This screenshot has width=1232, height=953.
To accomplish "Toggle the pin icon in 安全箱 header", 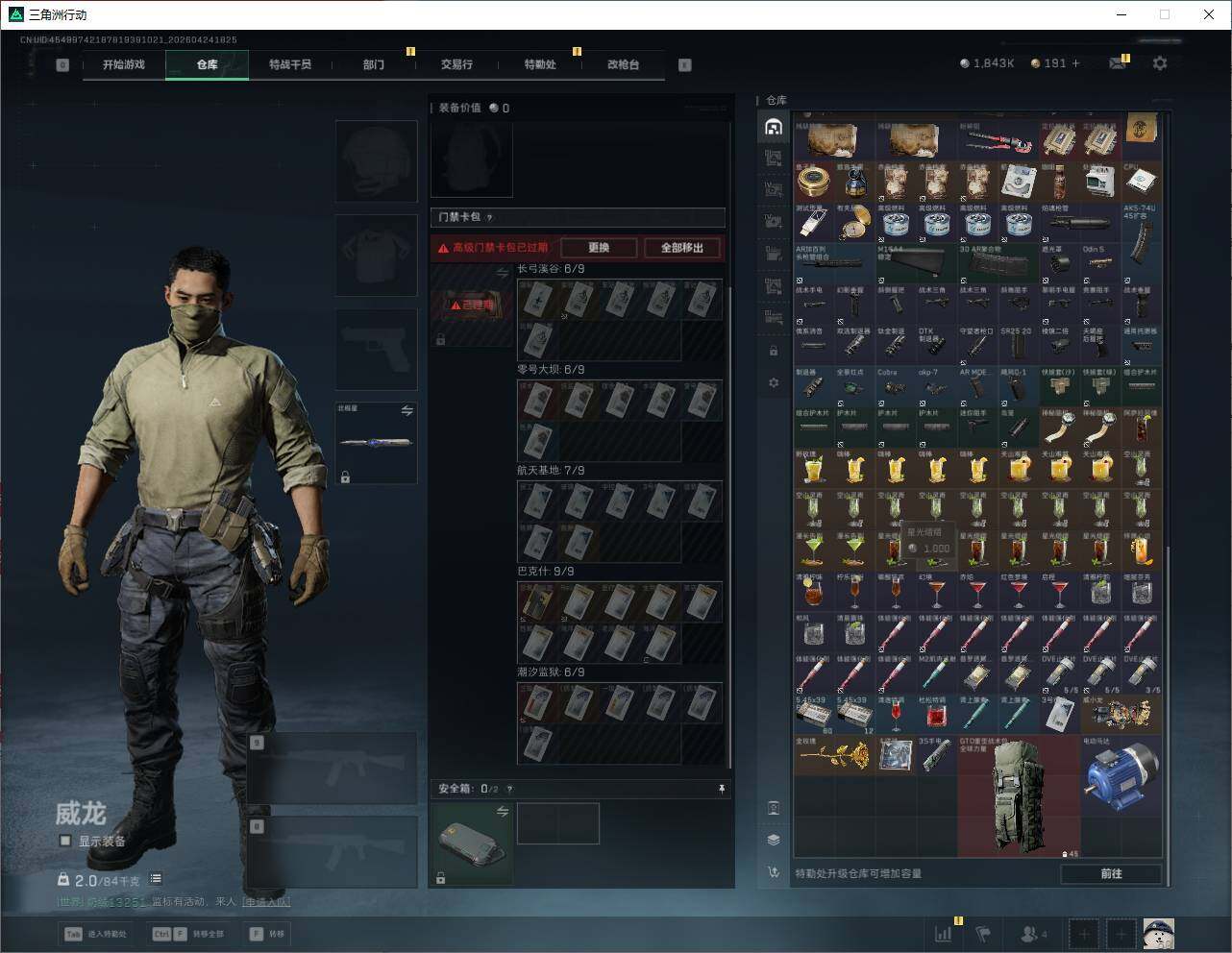I will pos(722,789).
